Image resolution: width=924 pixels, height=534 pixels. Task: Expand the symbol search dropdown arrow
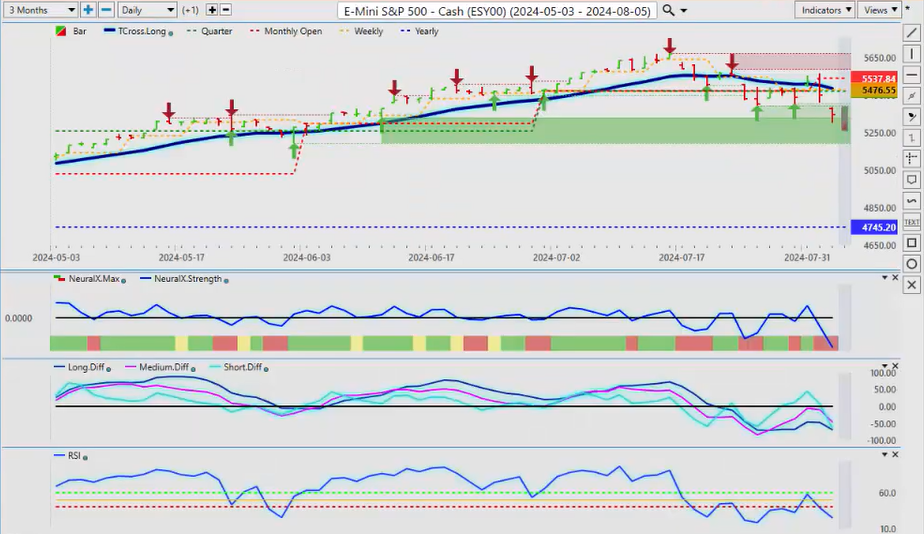tap(684, 10)
